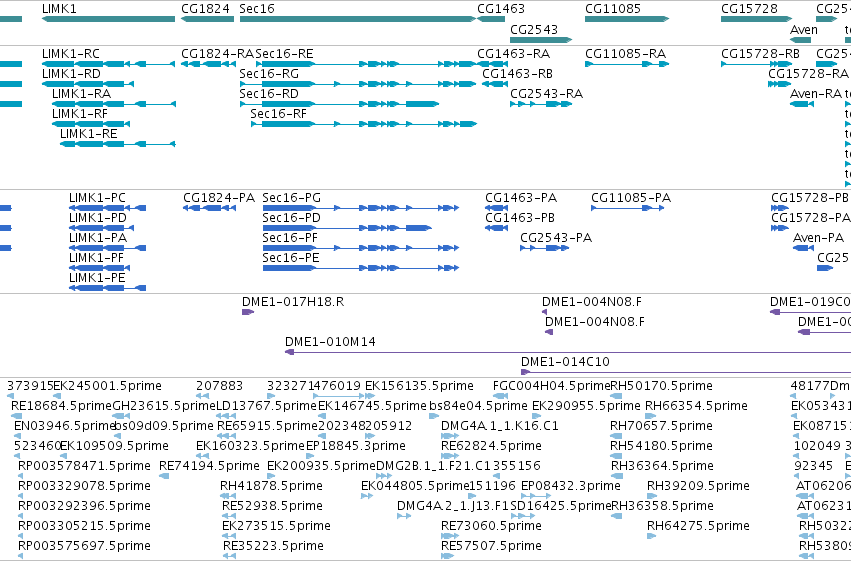851x561 pixels.
Task: Select protein LIMK1-PD
Action: pos(98,218)
